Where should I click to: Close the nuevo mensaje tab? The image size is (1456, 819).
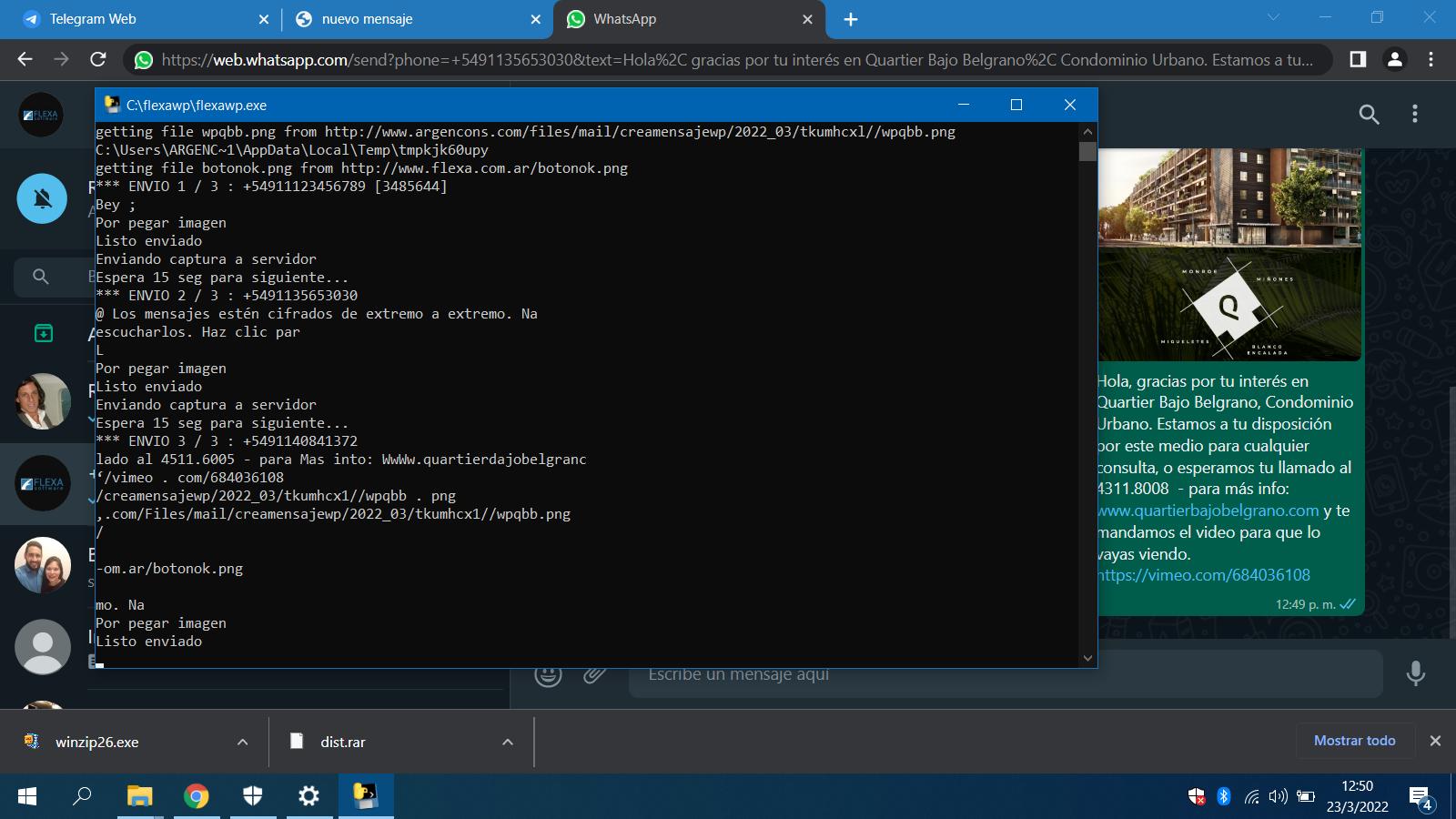tap(536, 19)
